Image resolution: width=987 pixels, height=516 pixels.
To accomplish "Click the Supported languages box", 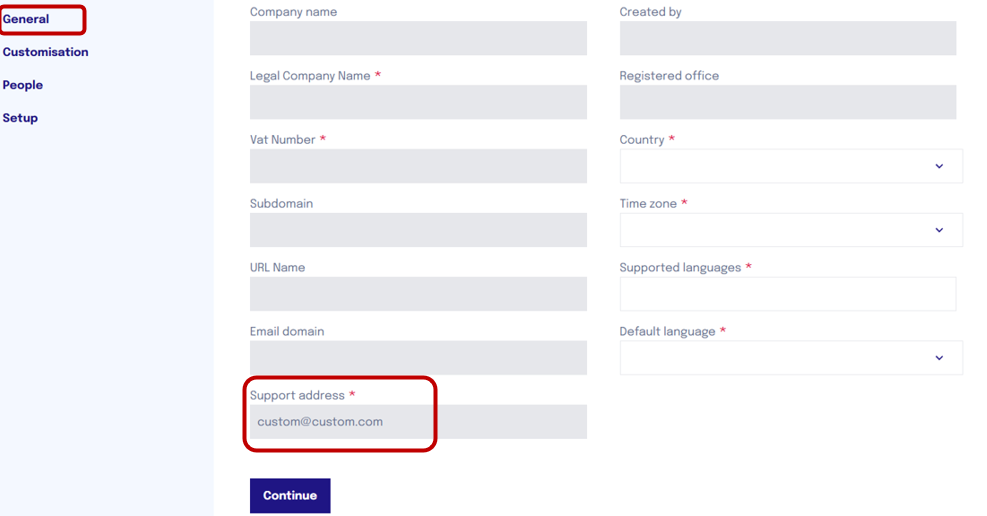I will pos(787,294).
